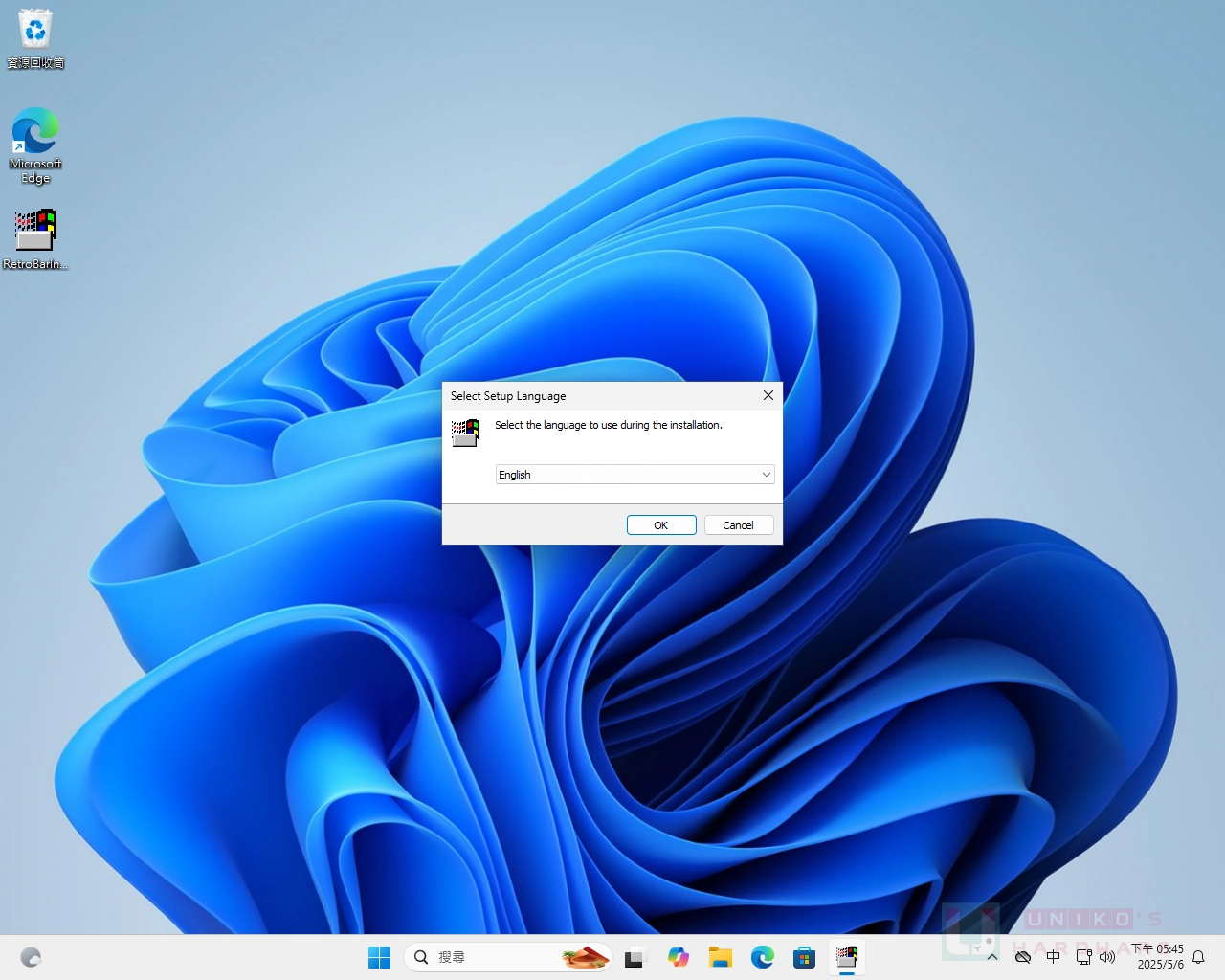Open the Recycle Bin desktop icon
This screenshot has width=1225, height=980.
click(35, 38)
